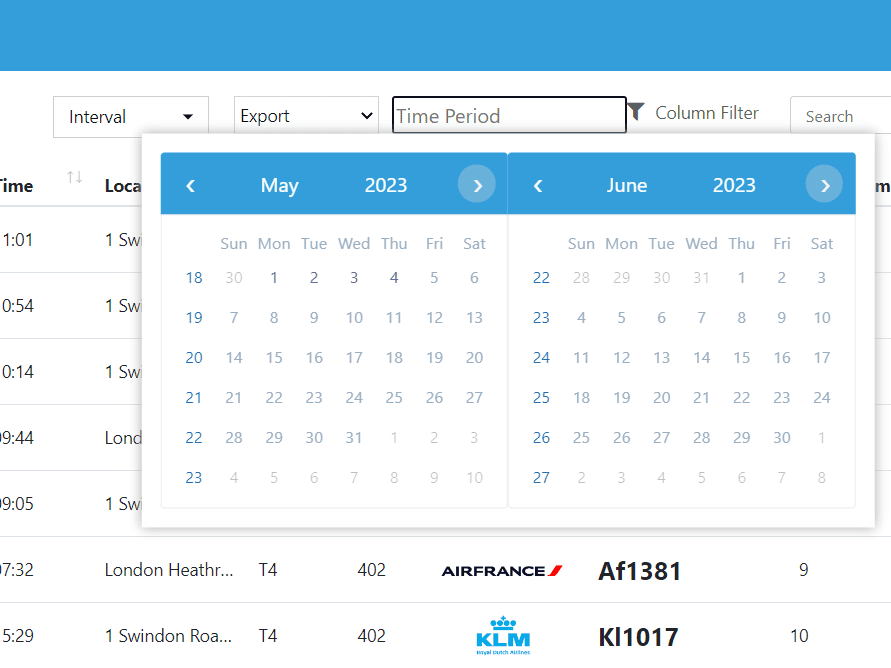Open the May month selector in header
This screenshot has height=668, width=891.
[280, 185]
